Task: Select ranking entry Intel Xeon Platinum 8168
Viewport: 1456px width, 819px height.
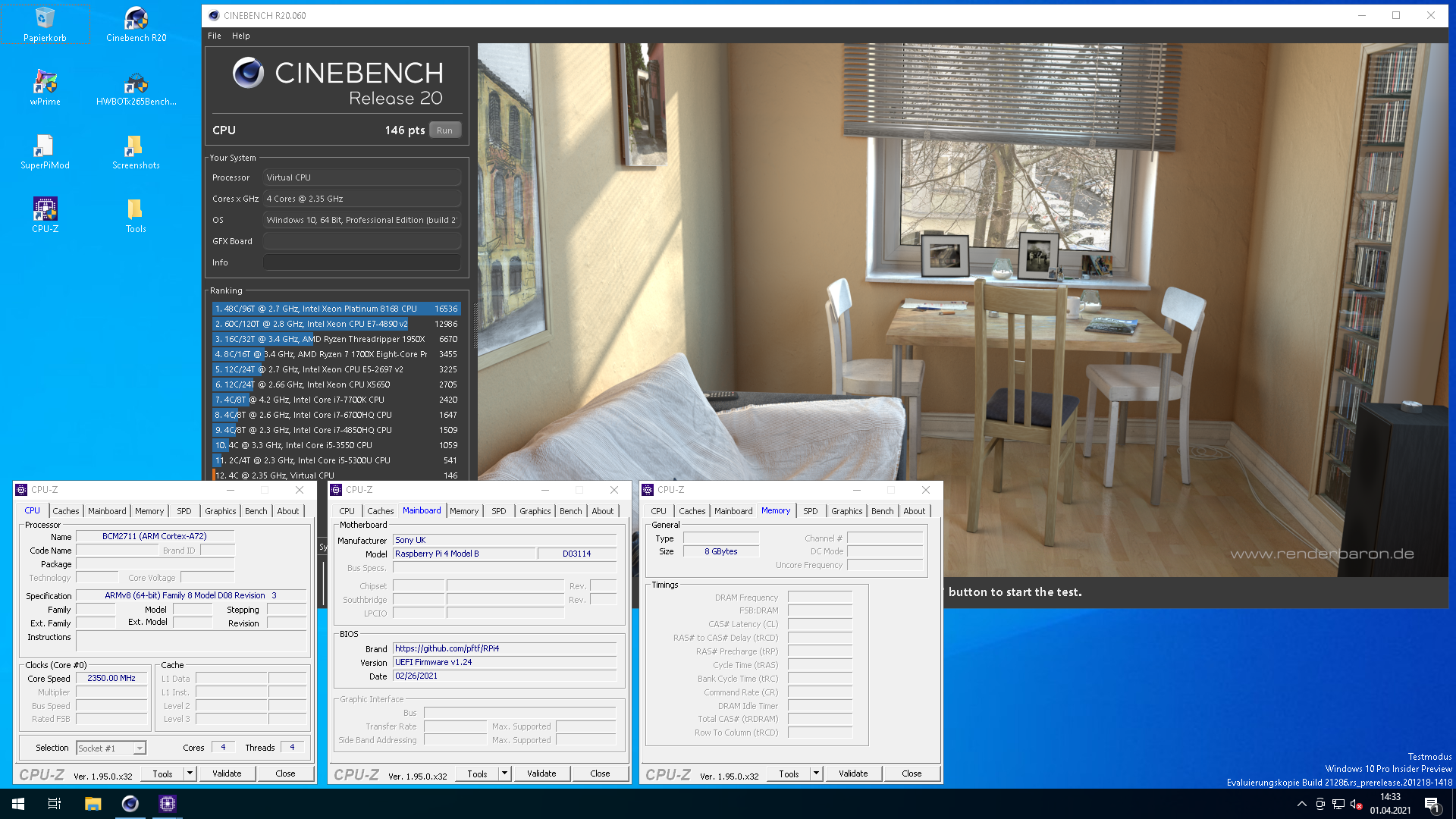Action: coord(336,309)
